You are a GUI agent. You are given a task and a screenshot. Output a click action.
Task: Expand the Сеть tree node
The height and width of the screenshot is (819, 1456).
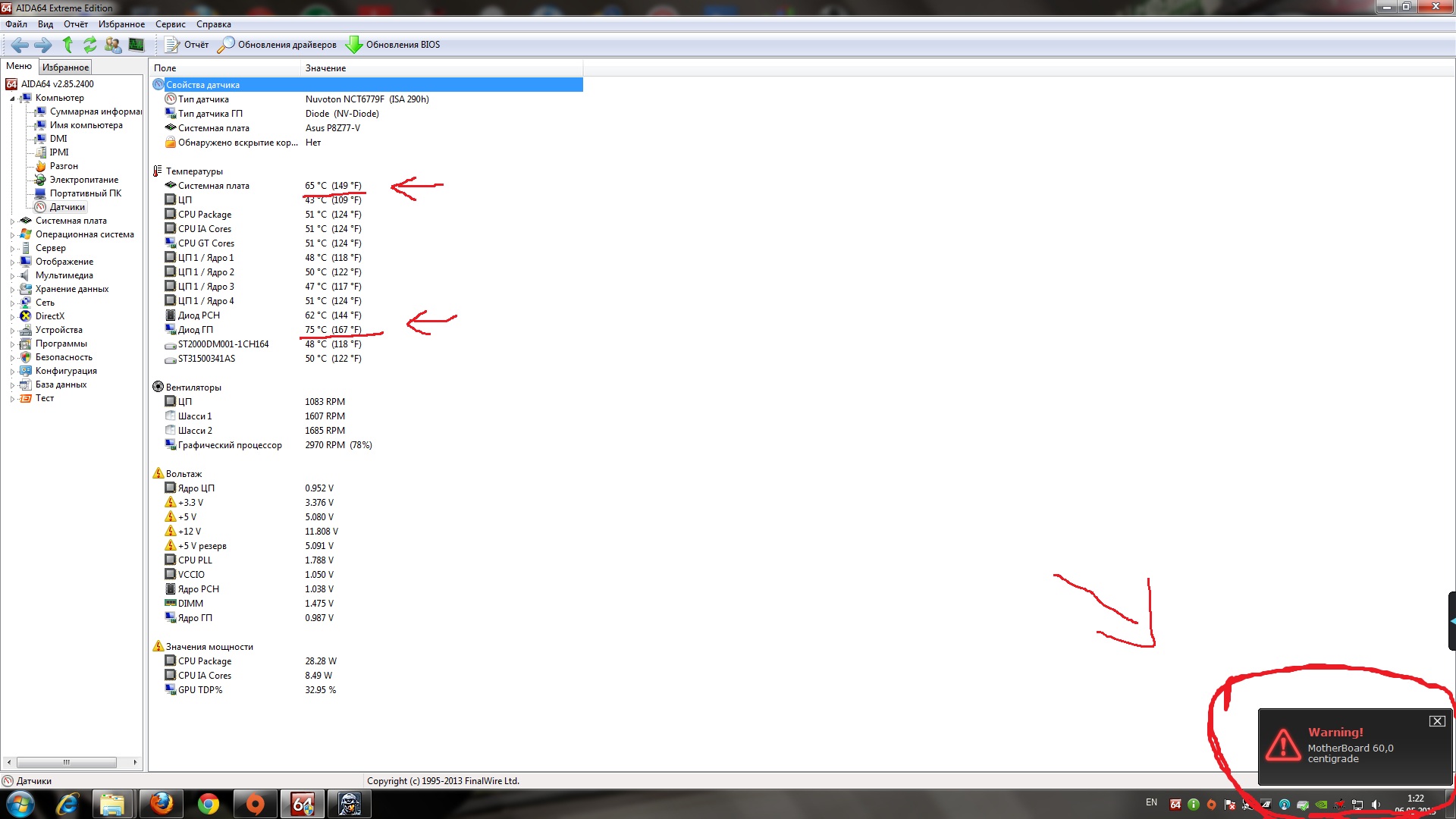12,303
